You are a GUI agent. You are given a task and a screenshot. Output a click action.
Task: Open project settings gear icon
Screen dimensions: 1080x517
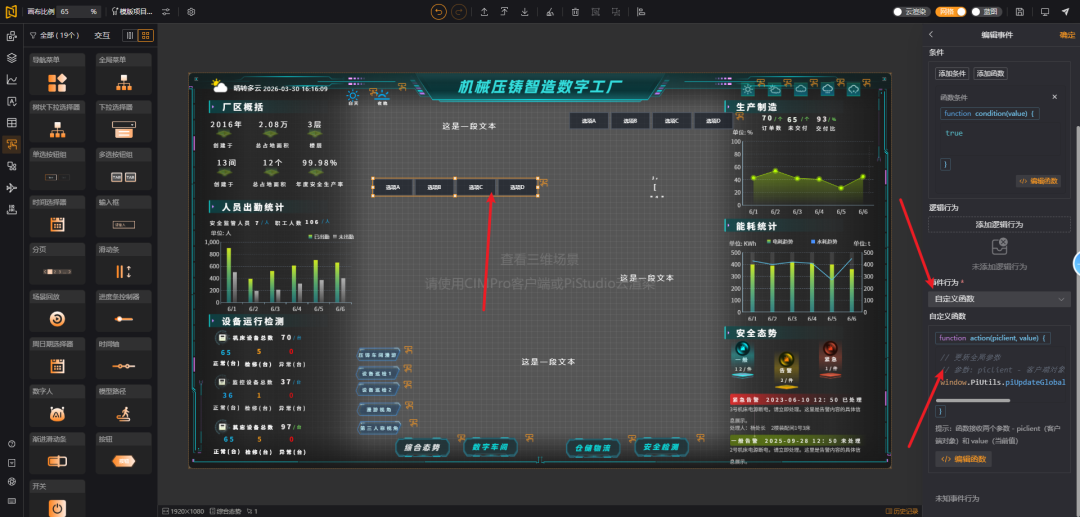191,12
